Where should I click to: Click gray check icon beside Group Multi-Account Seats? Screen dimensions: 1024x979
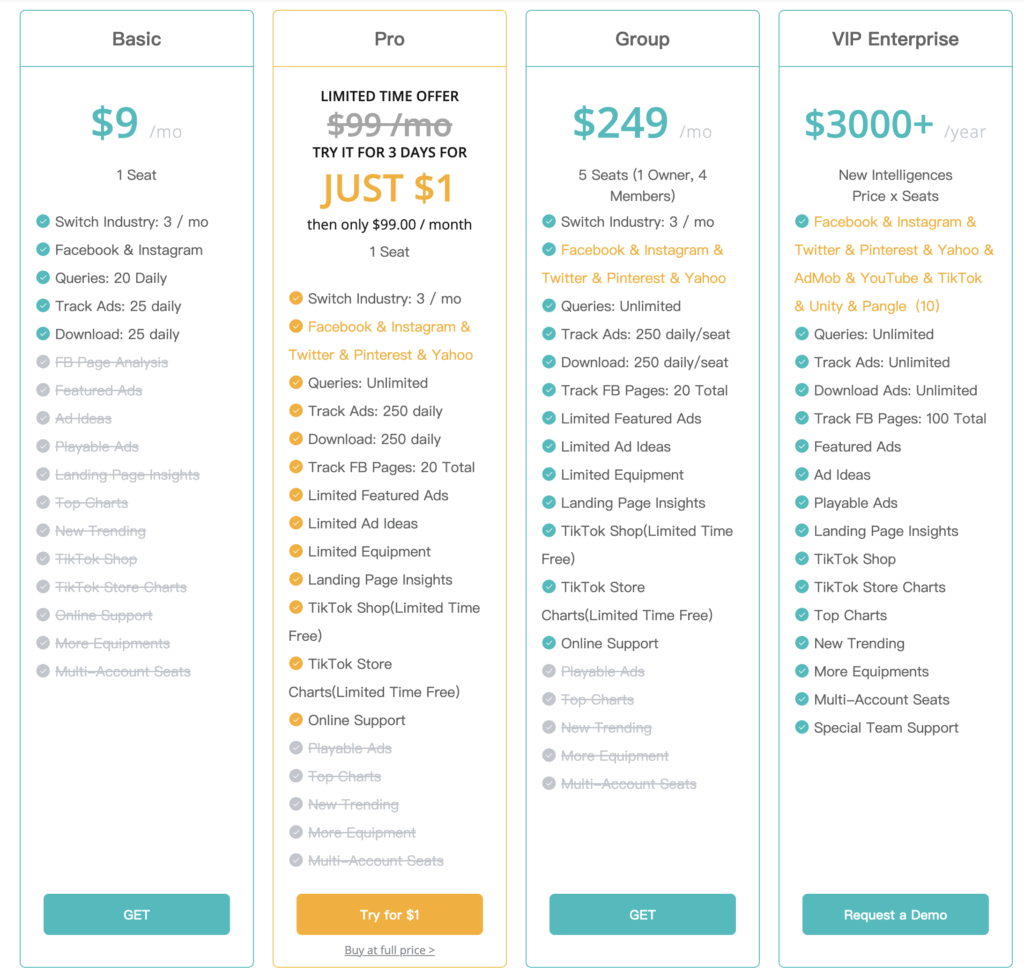(x=549, y=783)
